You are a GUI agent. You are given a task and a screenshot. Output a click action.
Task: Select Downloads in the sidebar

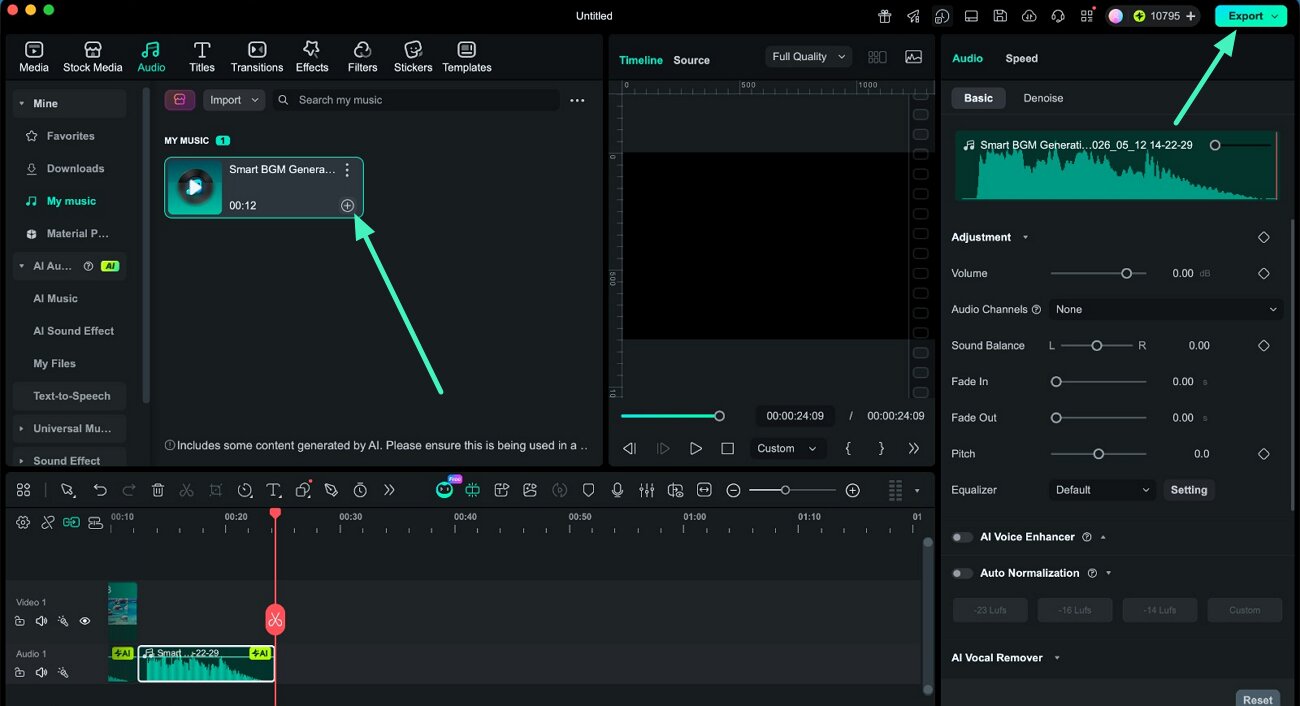75,169
